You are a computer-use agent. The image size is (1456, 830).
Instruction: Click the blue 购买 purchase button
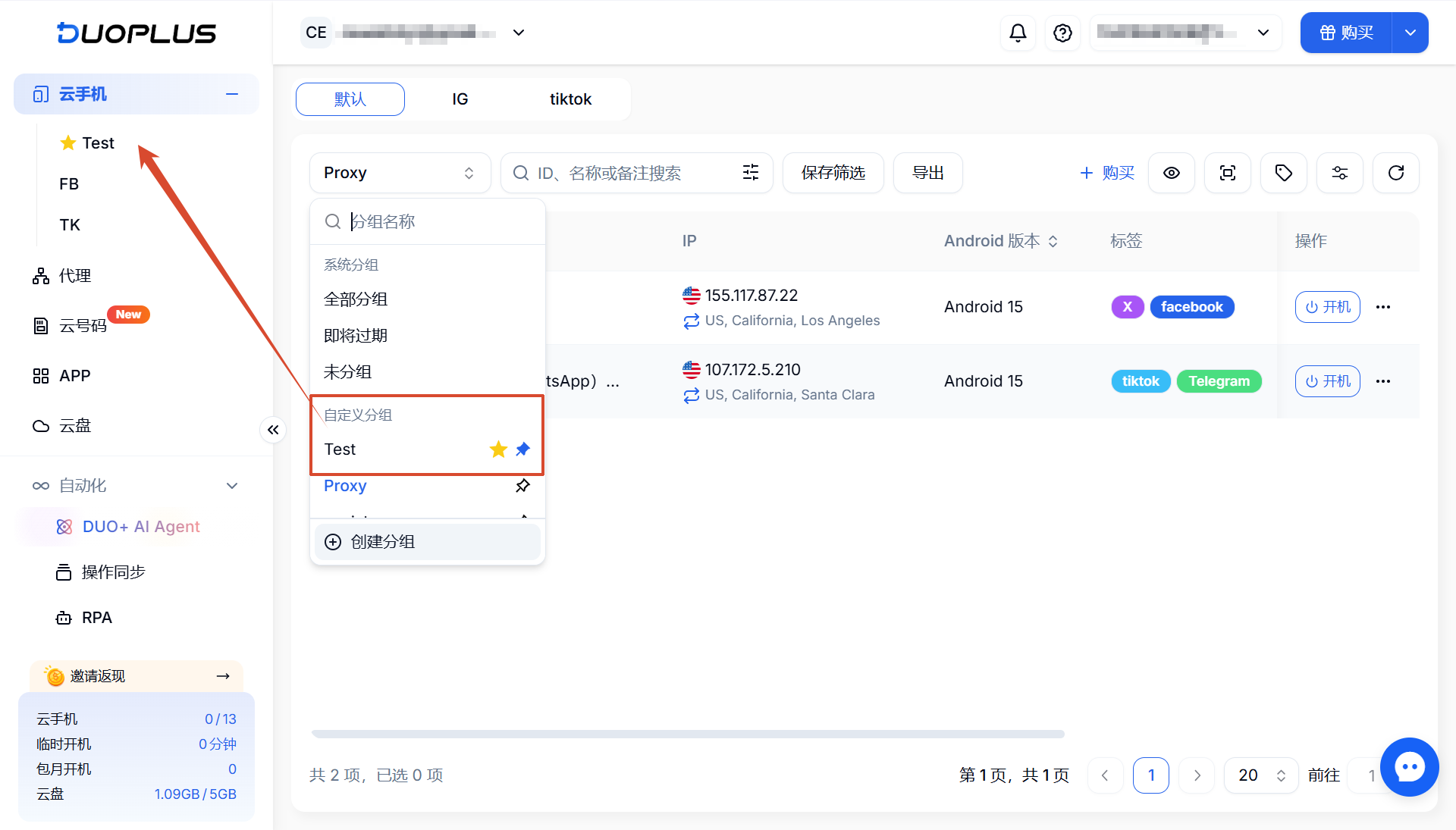(1346, 33)
